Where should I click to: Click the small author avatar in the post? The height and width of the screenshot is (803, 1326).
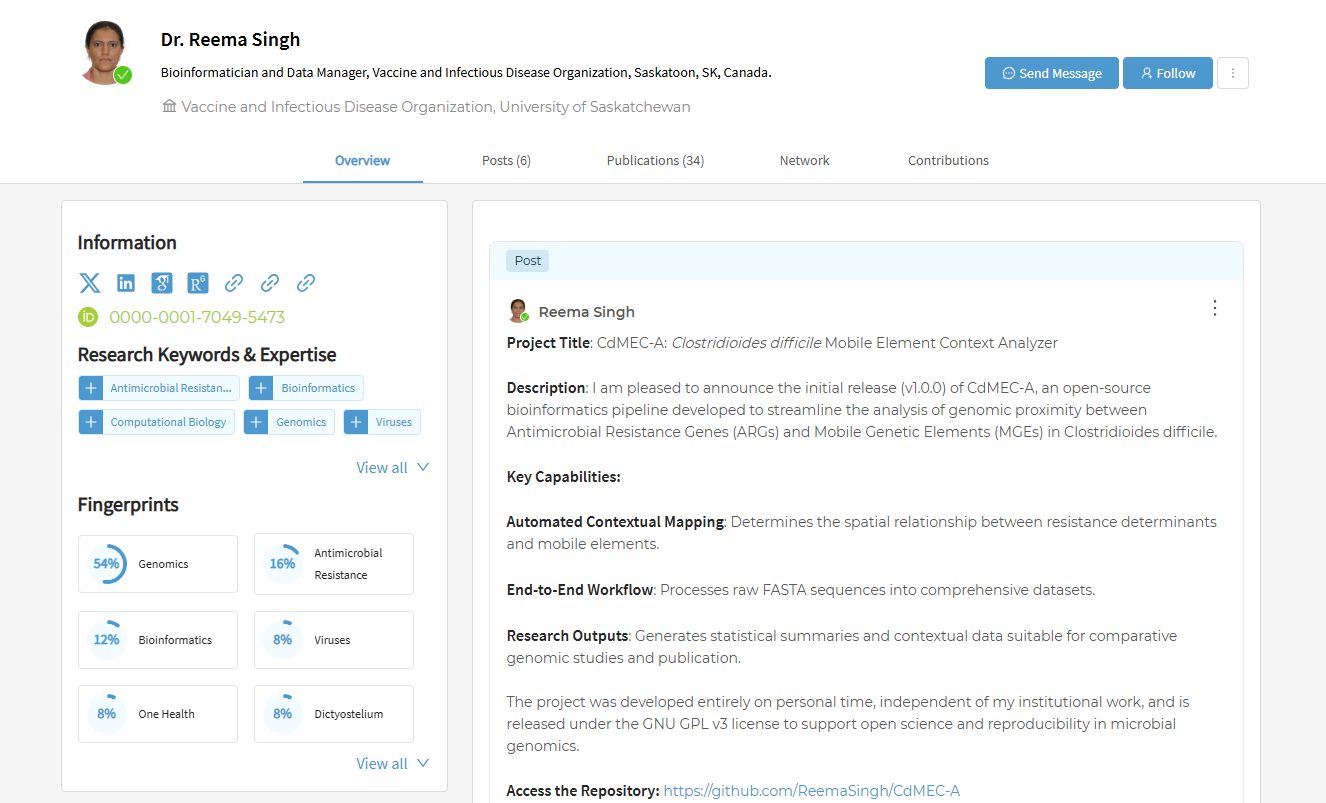[x=518, y=311]
